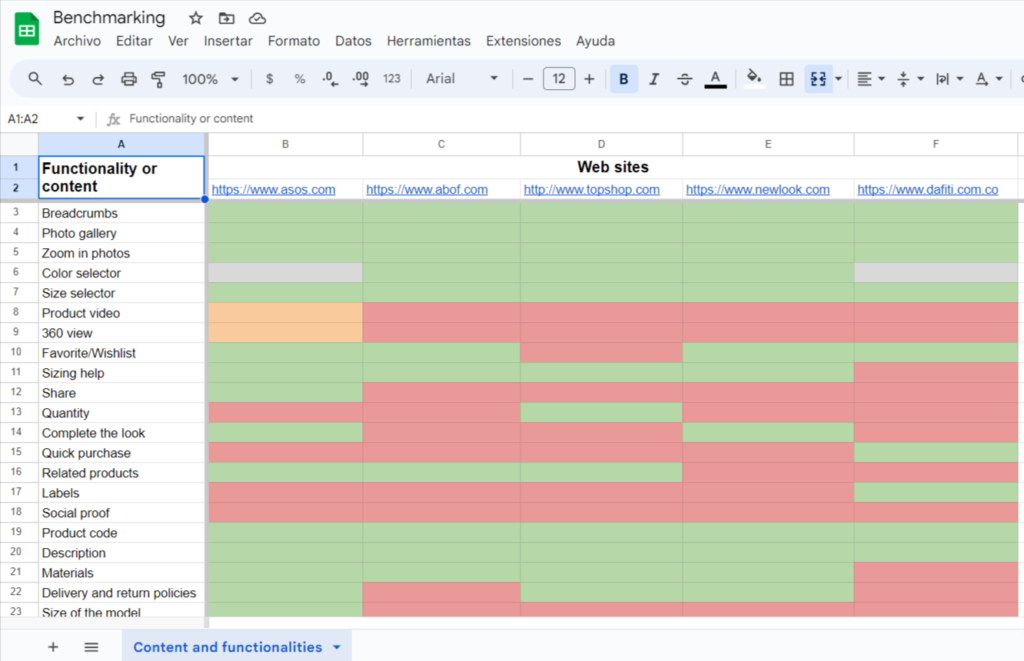Click the move to folder icon
The height and width of the screenshot is (661, 1024).
click(x=227, y=18)
